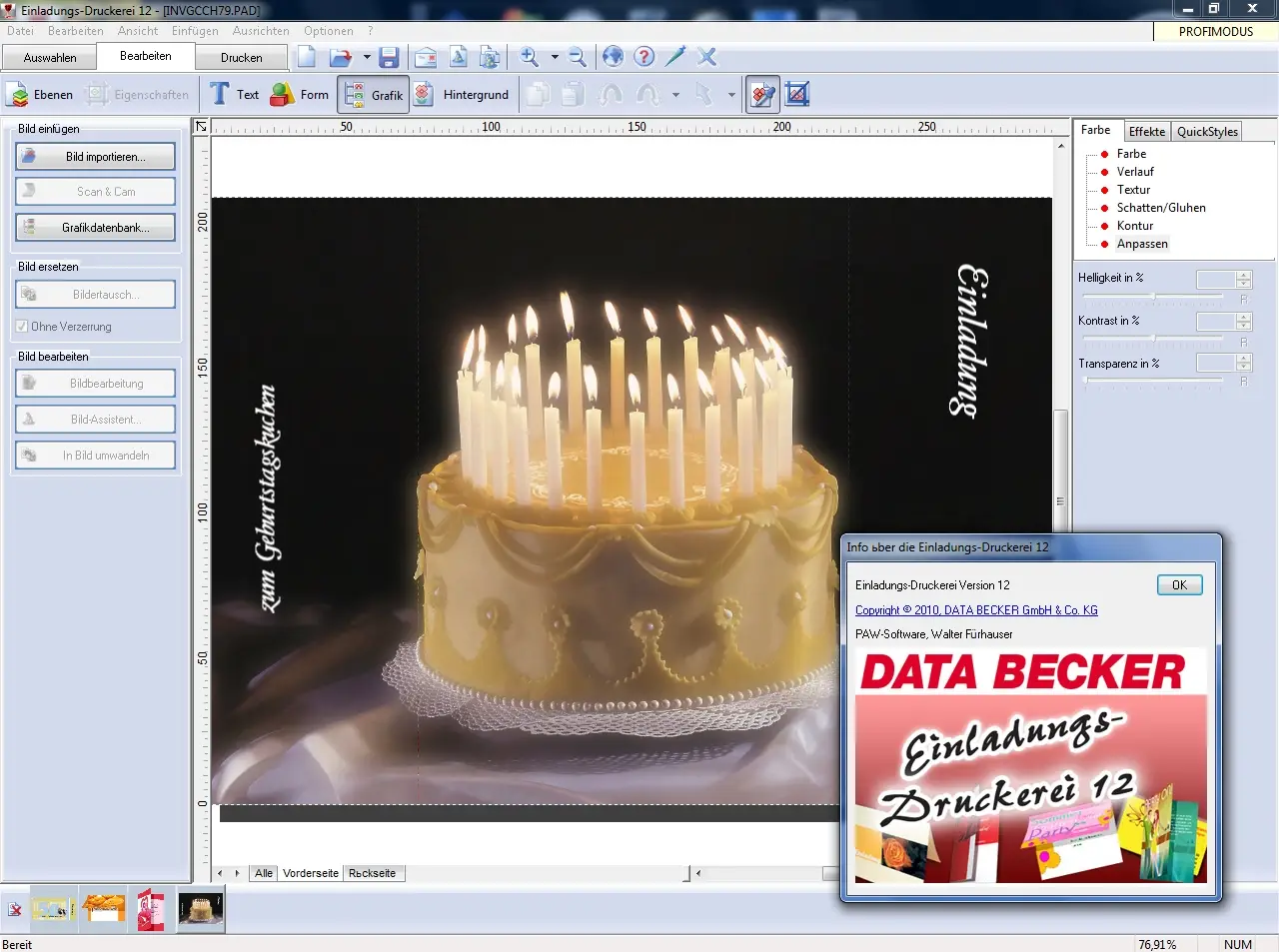This screenshot has height=952, width=1279.
Task: Click the document export icon beside the envelope icon
Action: tap(458, 57)
